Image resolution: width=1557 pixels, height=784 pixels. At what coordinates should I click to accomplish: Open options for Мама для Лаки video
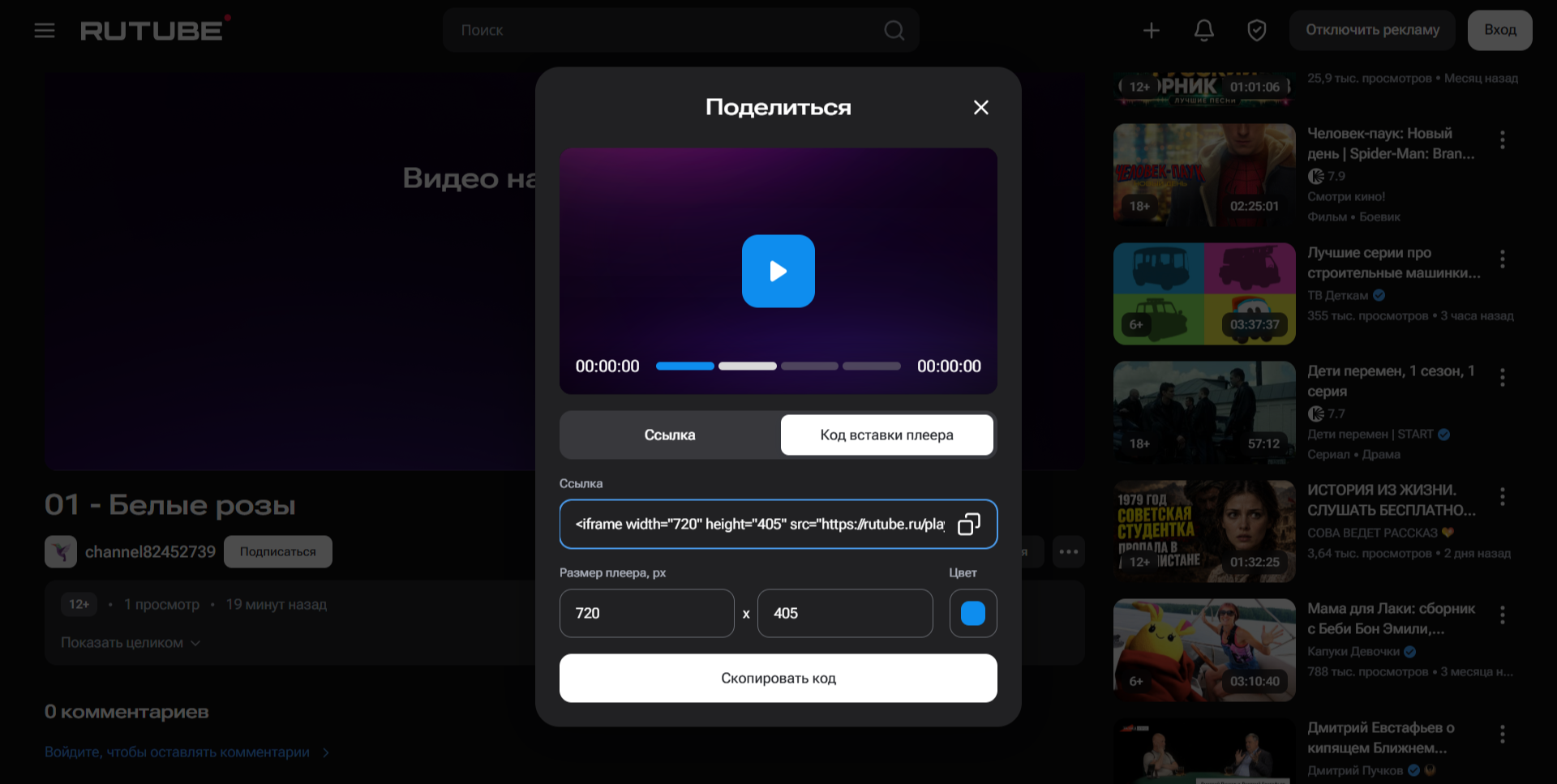coord(1503,615)
